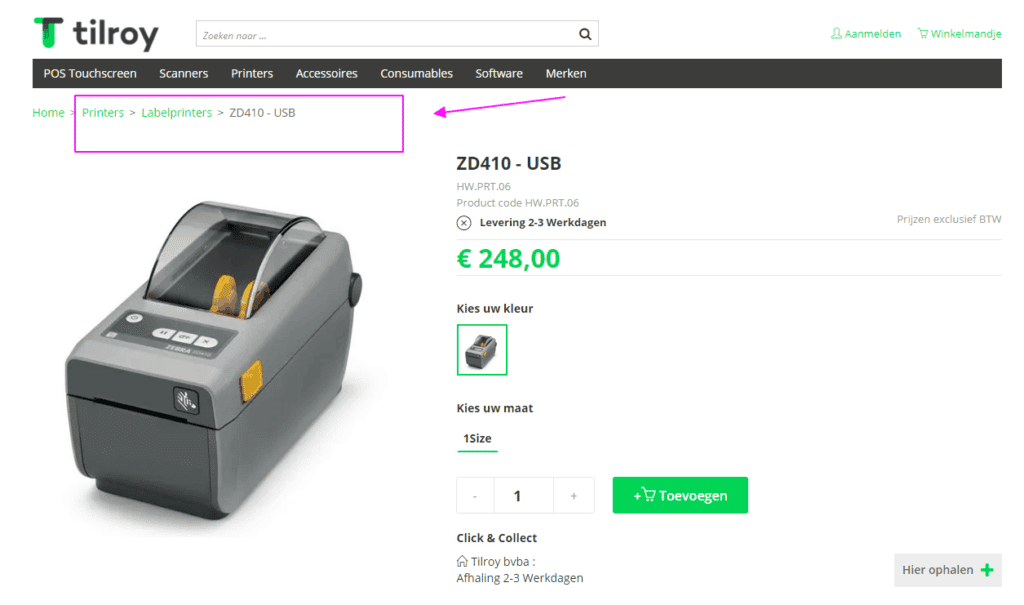Click the Kies uw maat label
This screenshot has height=605, width=1024.
pyautogui.click(x=494, y=408)
